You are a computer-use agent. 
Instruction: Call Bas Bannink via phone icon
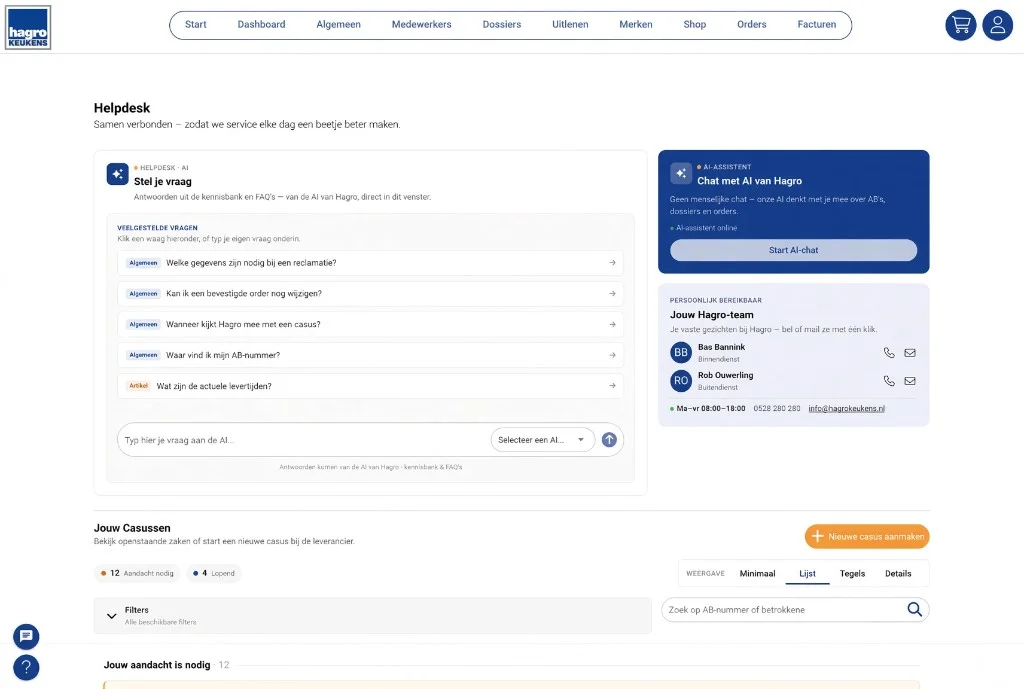889,353
